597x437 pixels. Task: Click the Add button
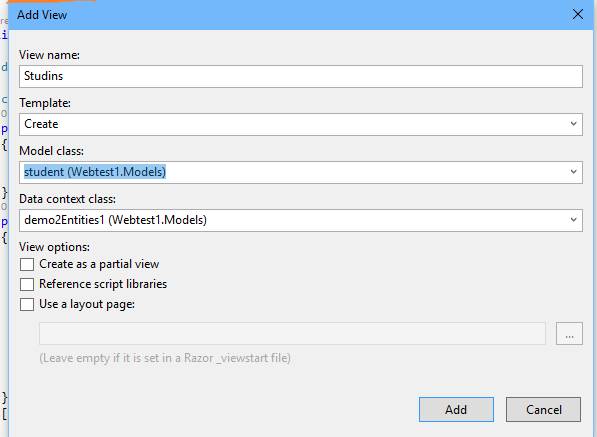tap(456, 410)
